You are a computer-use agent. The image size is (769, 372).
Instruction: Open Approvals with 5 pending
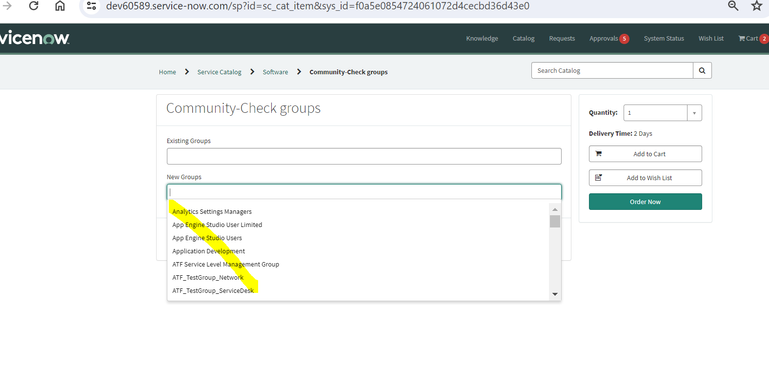pos(609,39)
